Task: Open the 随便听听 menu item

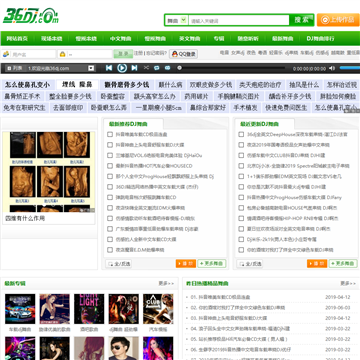Action: click(x=248, y=39)
